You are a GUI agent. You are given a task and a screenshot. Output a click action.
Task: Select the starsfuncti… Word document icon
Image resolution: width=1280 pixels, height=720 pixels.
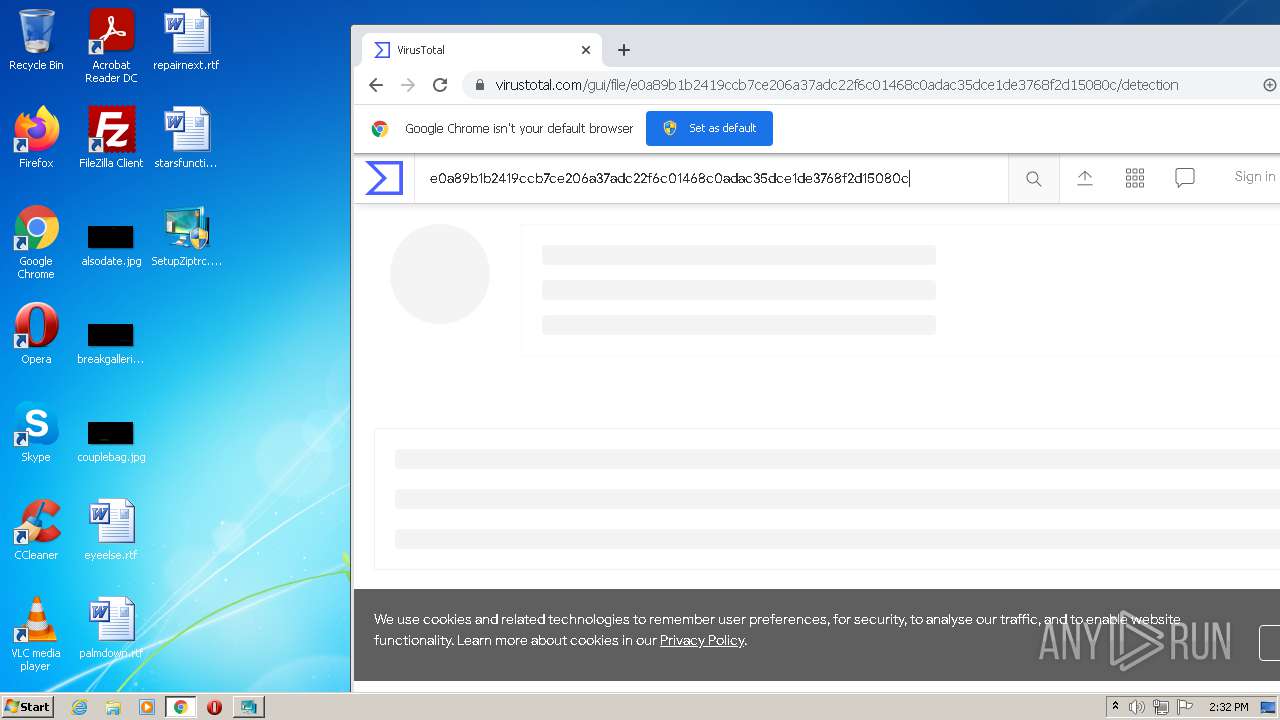tap(186, 138)
